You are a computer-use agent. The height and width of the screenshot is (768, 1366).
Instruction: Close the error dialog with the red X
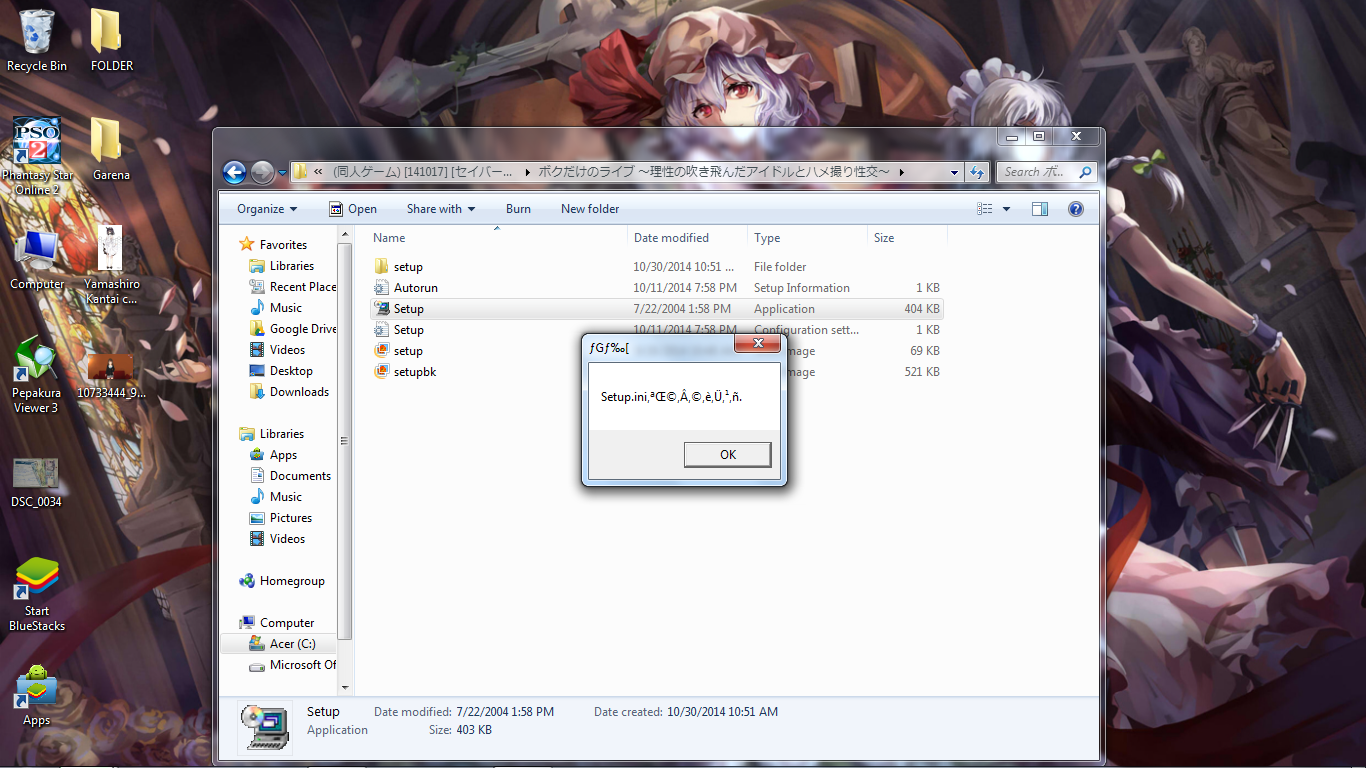pos(757,344)
